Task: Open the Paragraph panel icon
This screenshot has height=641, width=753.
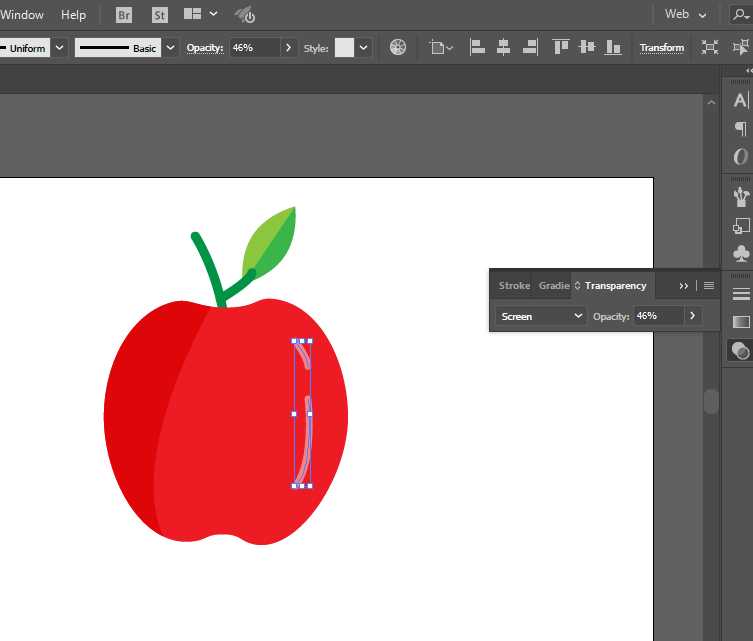Action: tap(740, 128)
